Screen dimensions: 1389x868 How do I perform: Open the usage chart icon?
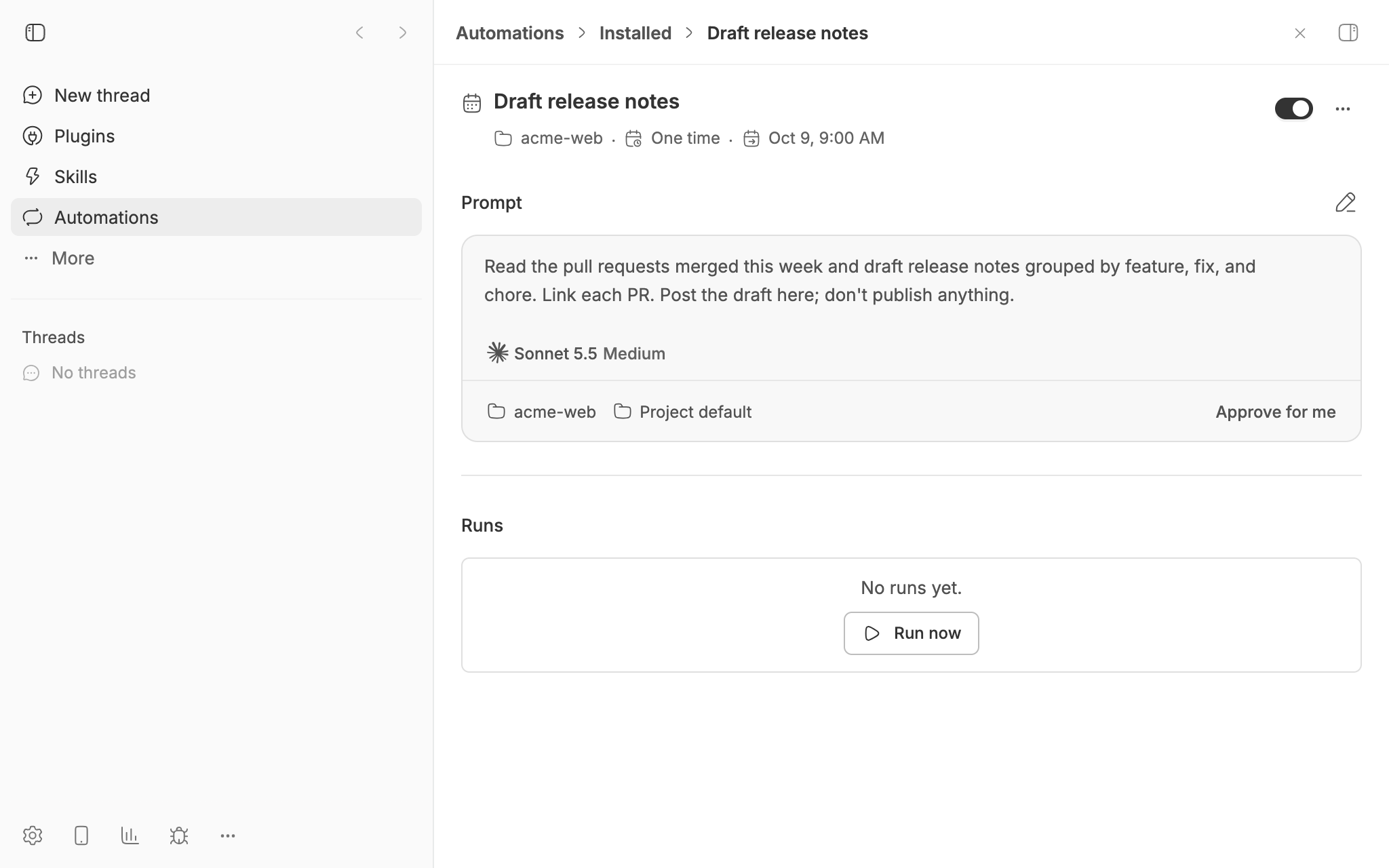[x=130, y=835]
